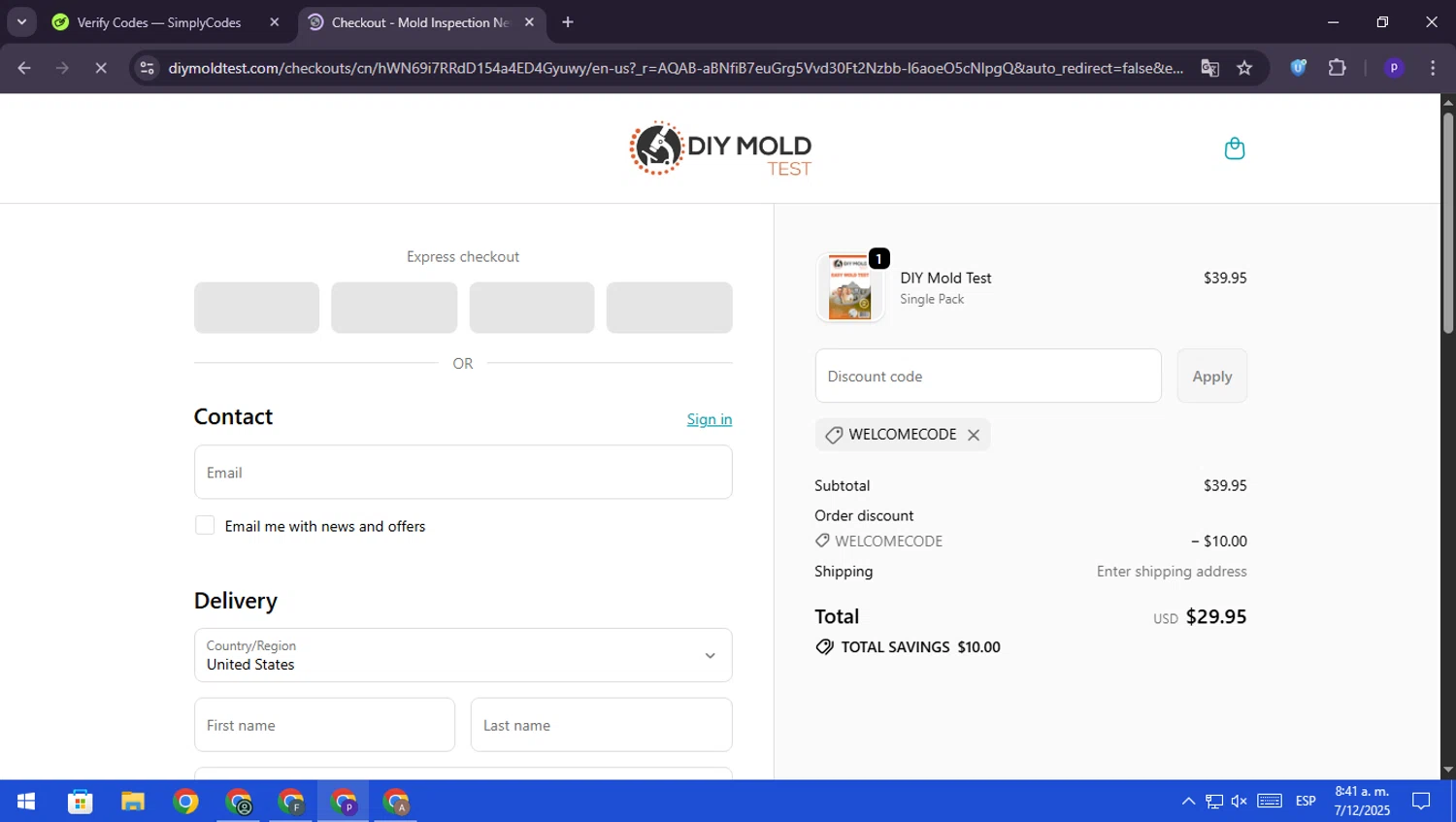The image size is (1456, 822).
Task: Focus the Last name field
Action: 602,725
